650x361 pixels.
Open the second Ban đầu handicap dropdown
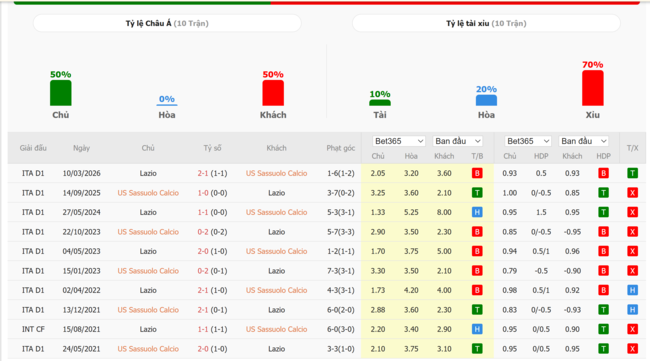click(x=584, y=141)
